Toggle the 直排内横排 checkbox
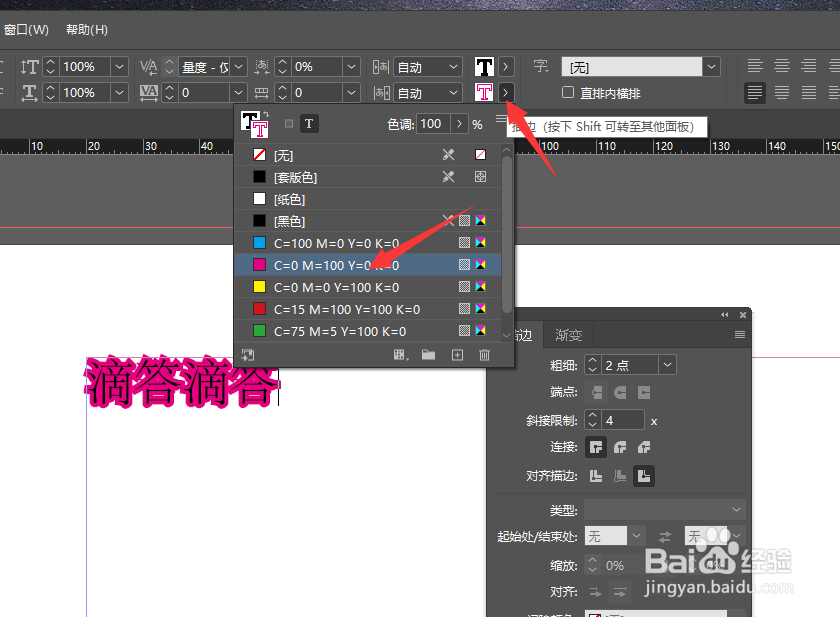840x617 pixels. click(x=568, y=93)
